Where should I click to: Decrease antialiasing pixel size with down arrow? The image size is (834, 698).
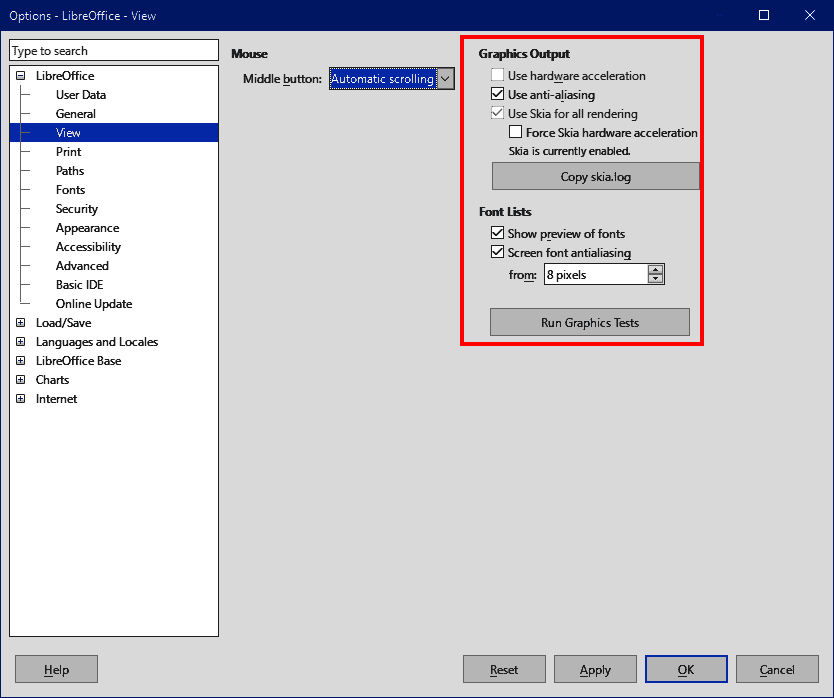tap(656, 279)
